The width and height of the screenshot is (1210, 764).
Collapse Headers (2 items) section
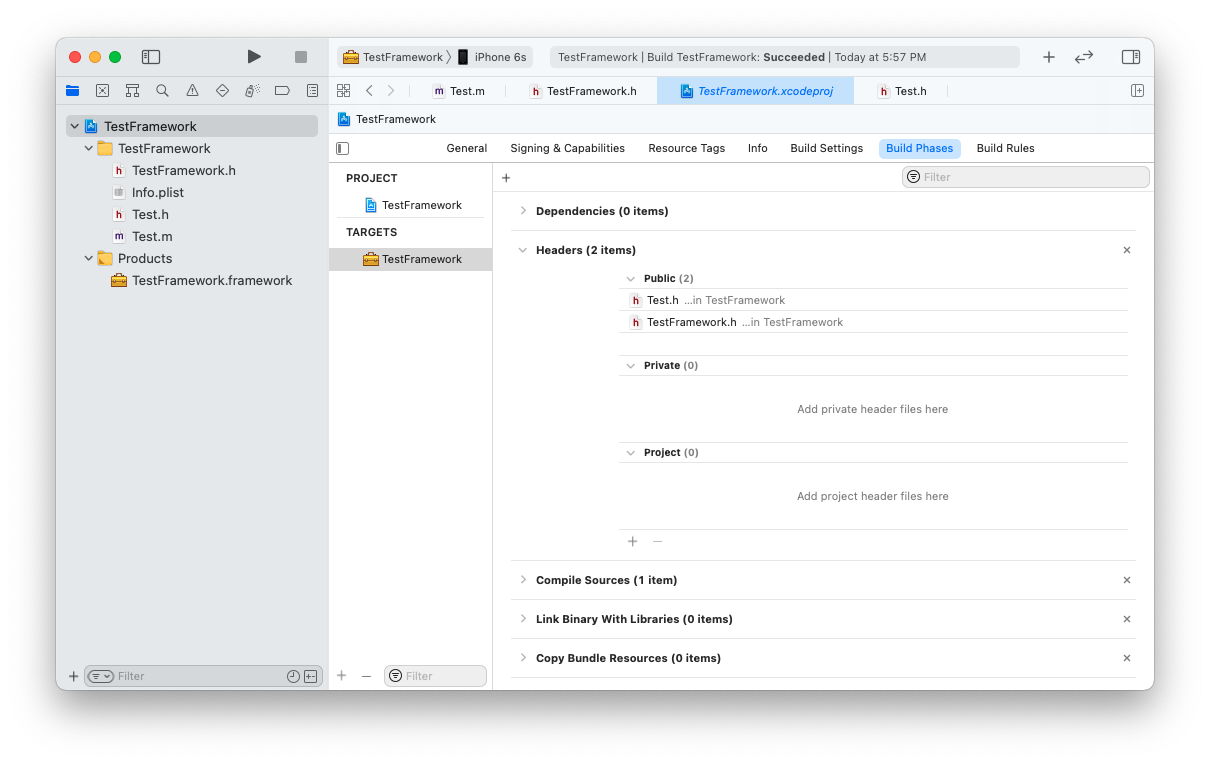(x=523, y=250)
